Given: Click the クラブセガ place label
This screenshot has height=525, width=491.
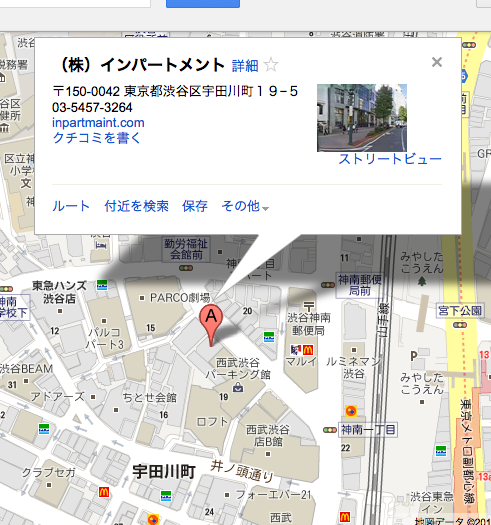Looking at the screenshot, I should [x=49, y=472].
